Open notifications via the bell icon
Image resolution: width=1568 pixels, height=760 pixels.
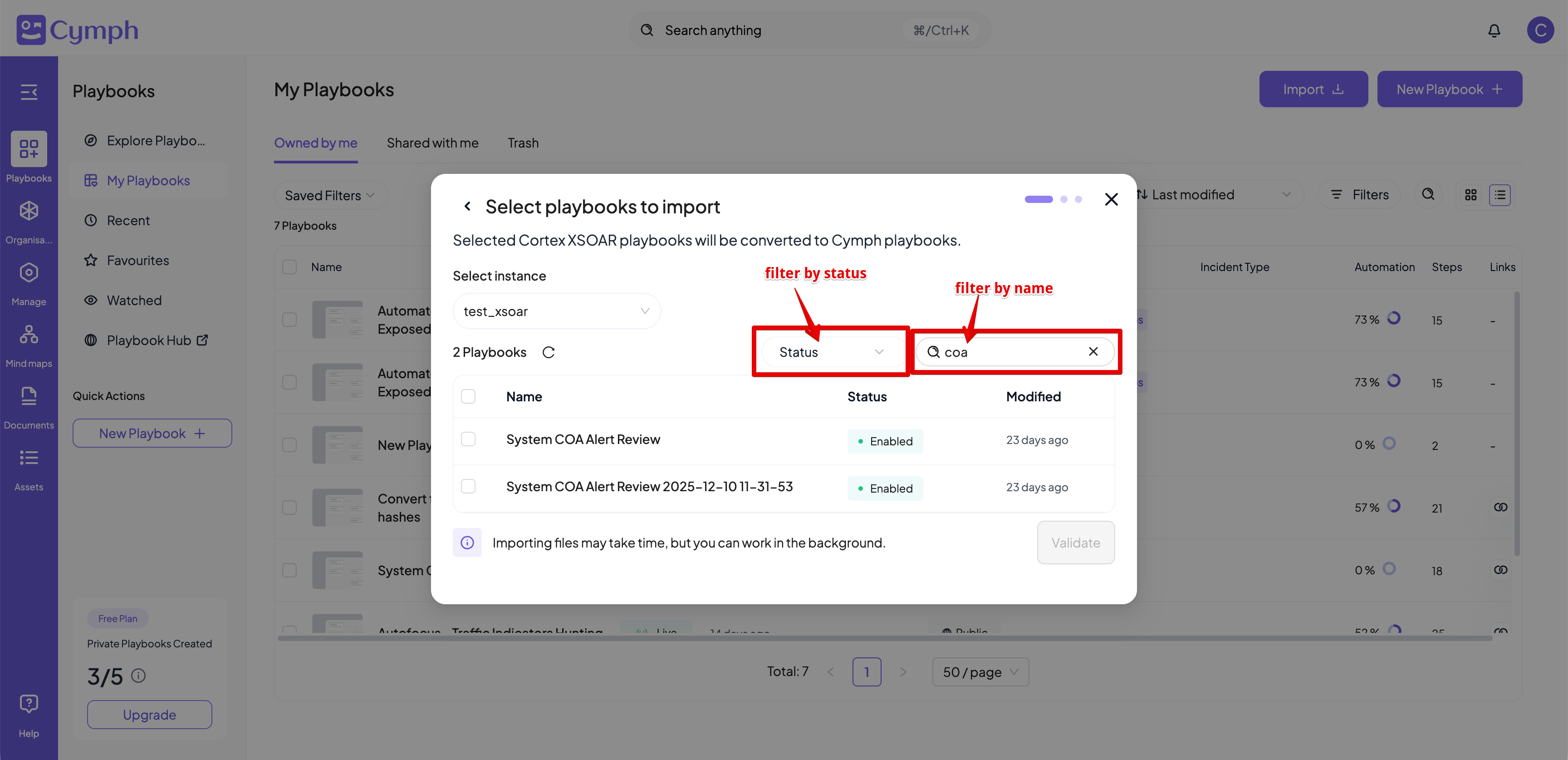1494,30
